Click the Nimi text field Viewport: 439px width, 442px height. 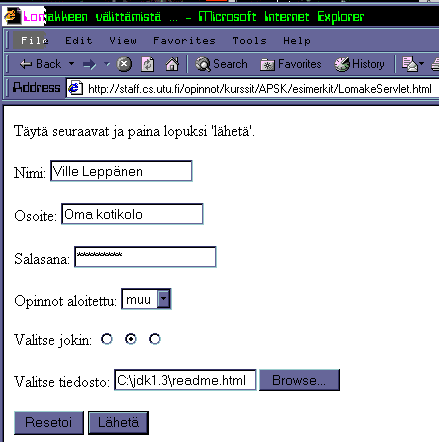click(121, 171)
